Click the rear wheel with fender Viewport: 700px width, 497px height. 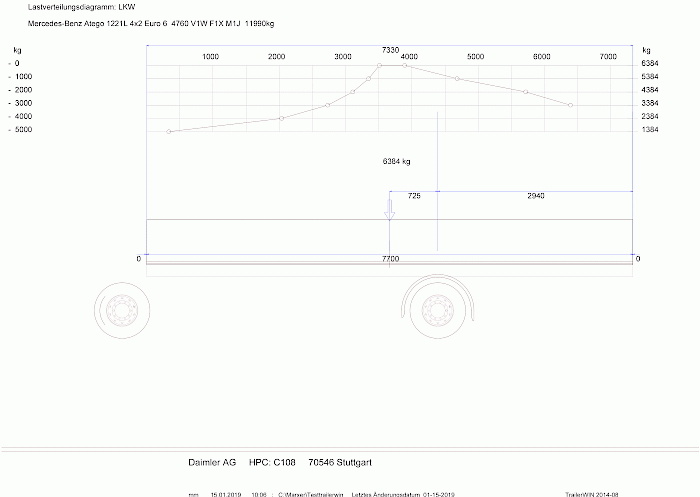tap(437, 309)
